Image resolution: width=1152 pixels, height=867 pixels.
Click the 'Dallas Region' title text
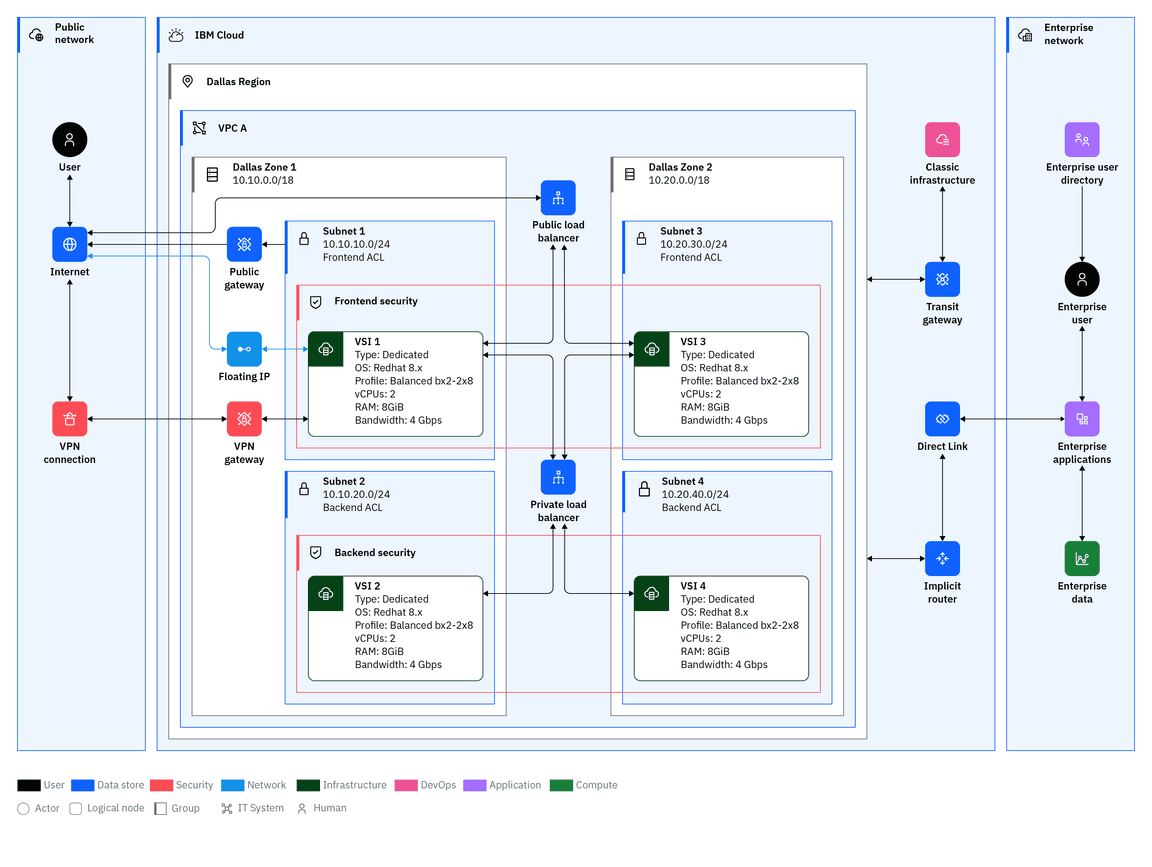coord(238,82)
